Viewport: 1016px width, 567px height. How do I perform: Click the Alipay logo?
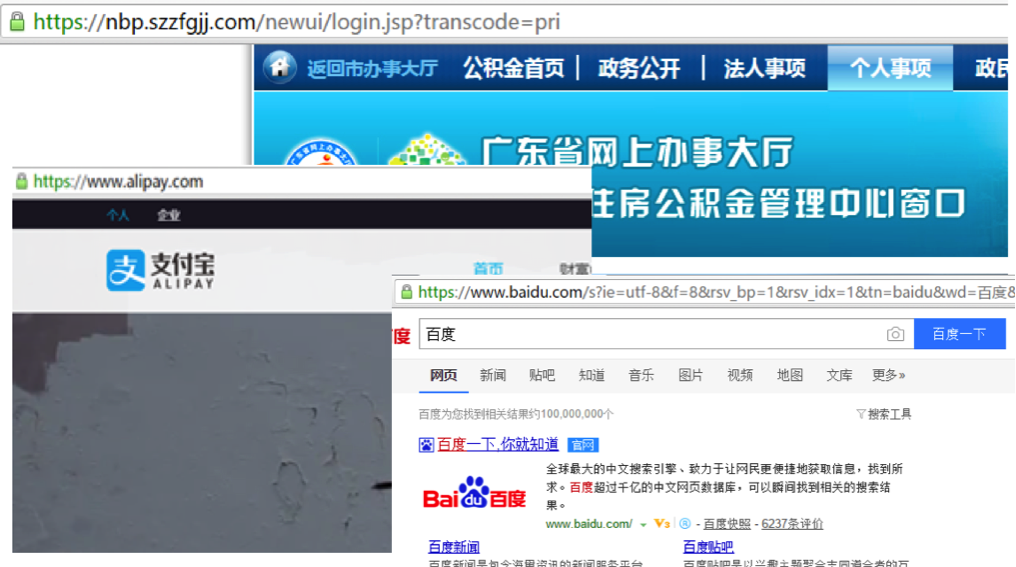(x=160, y=270)
